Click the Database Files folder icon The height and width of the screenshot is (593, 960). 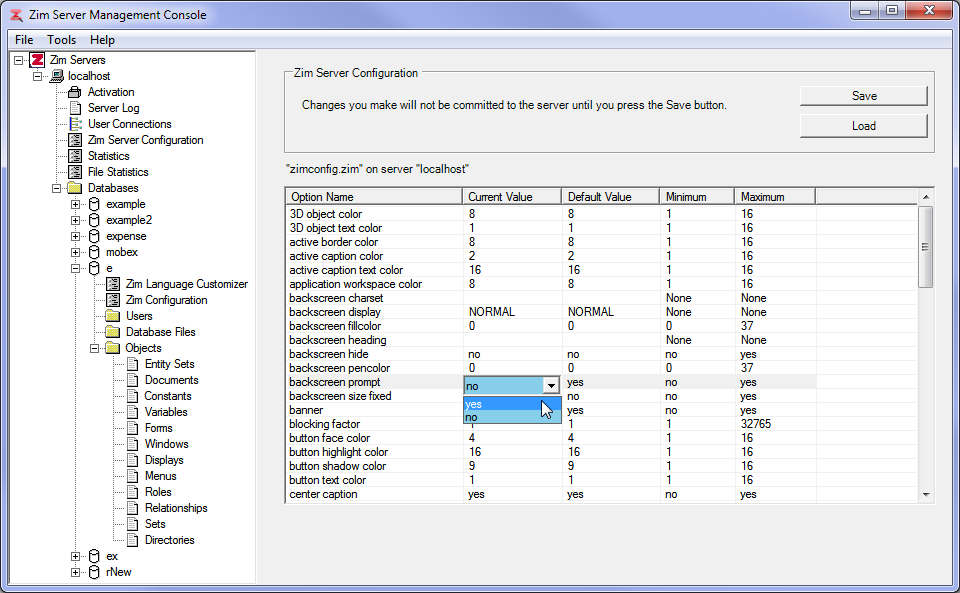pos(113,332)
